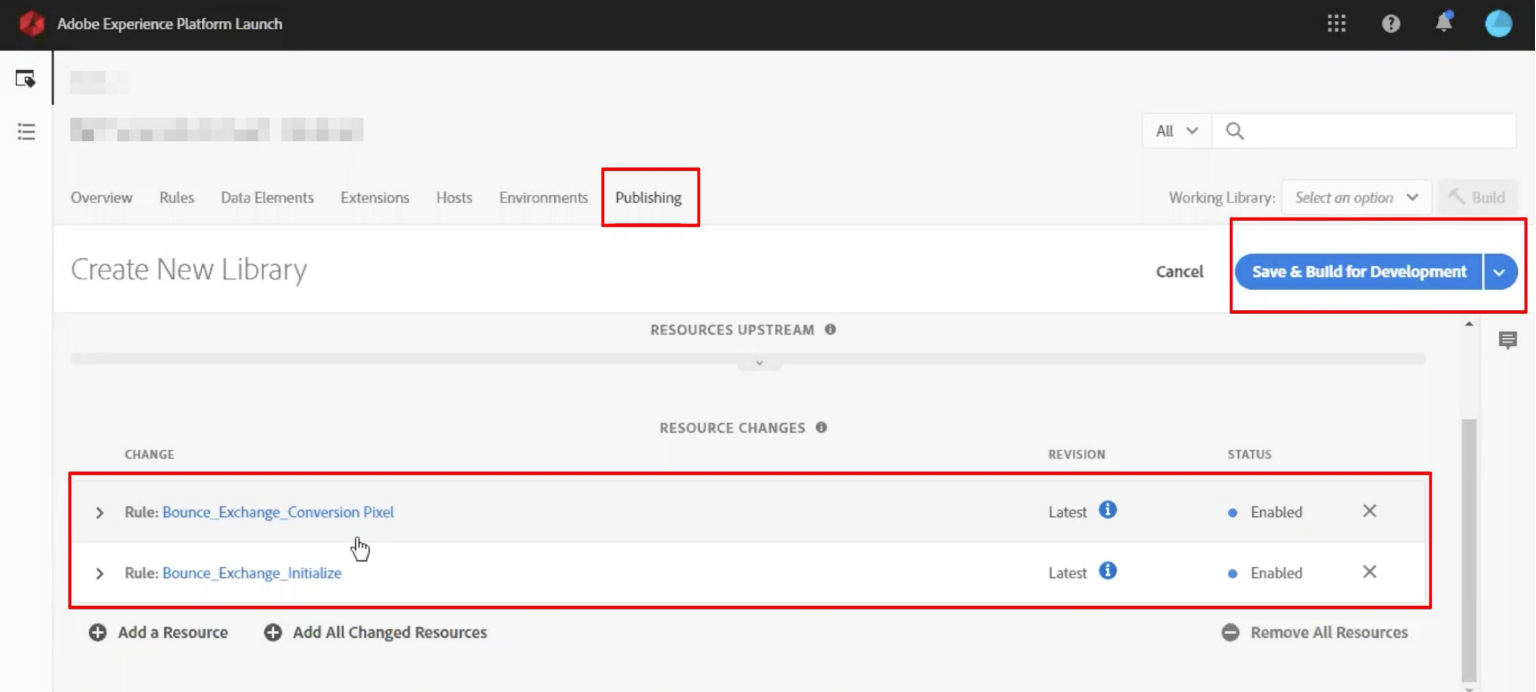Open the app switcher grid icon

1336,24
